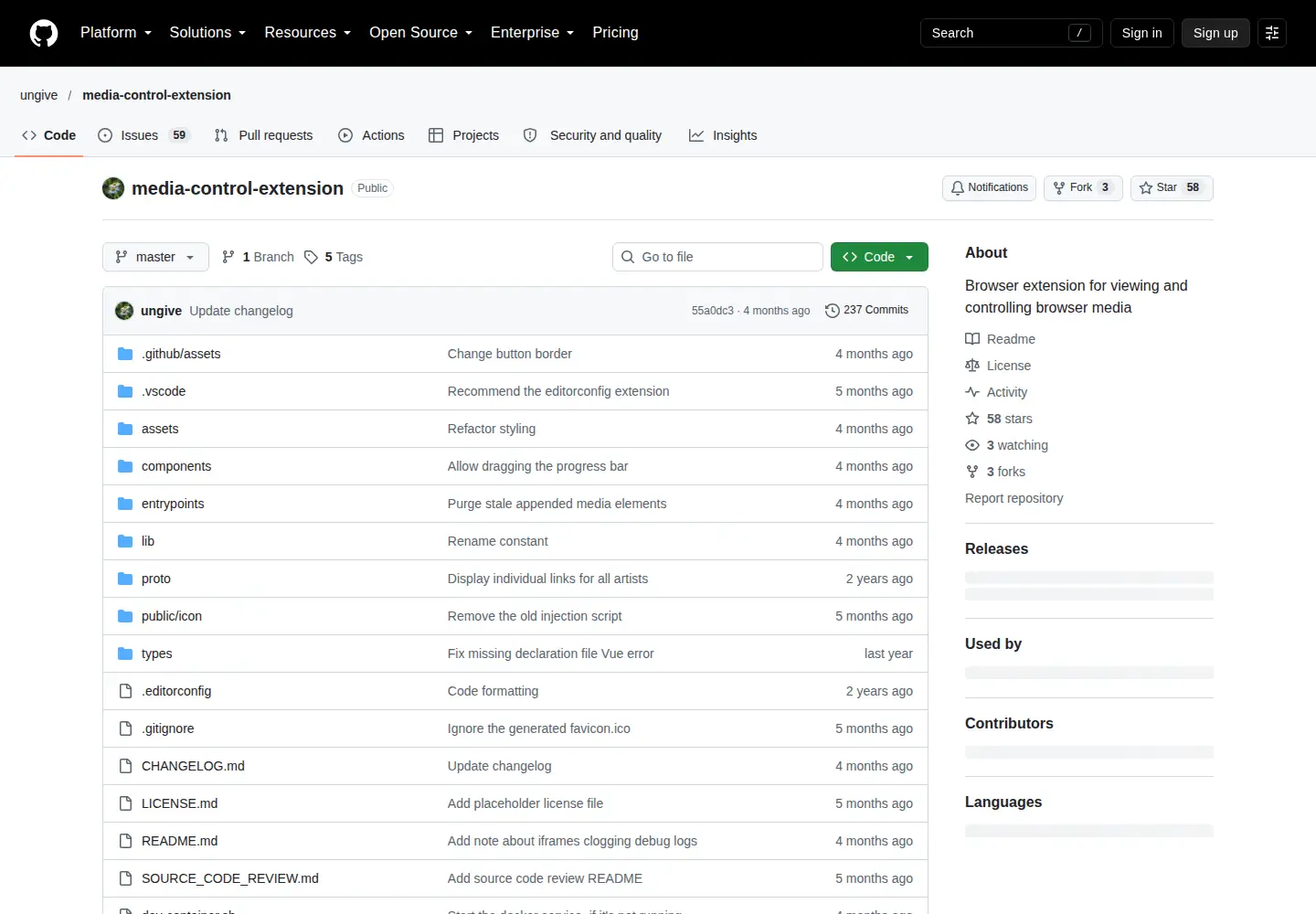Open the Pricing link

tap(615, 33)
